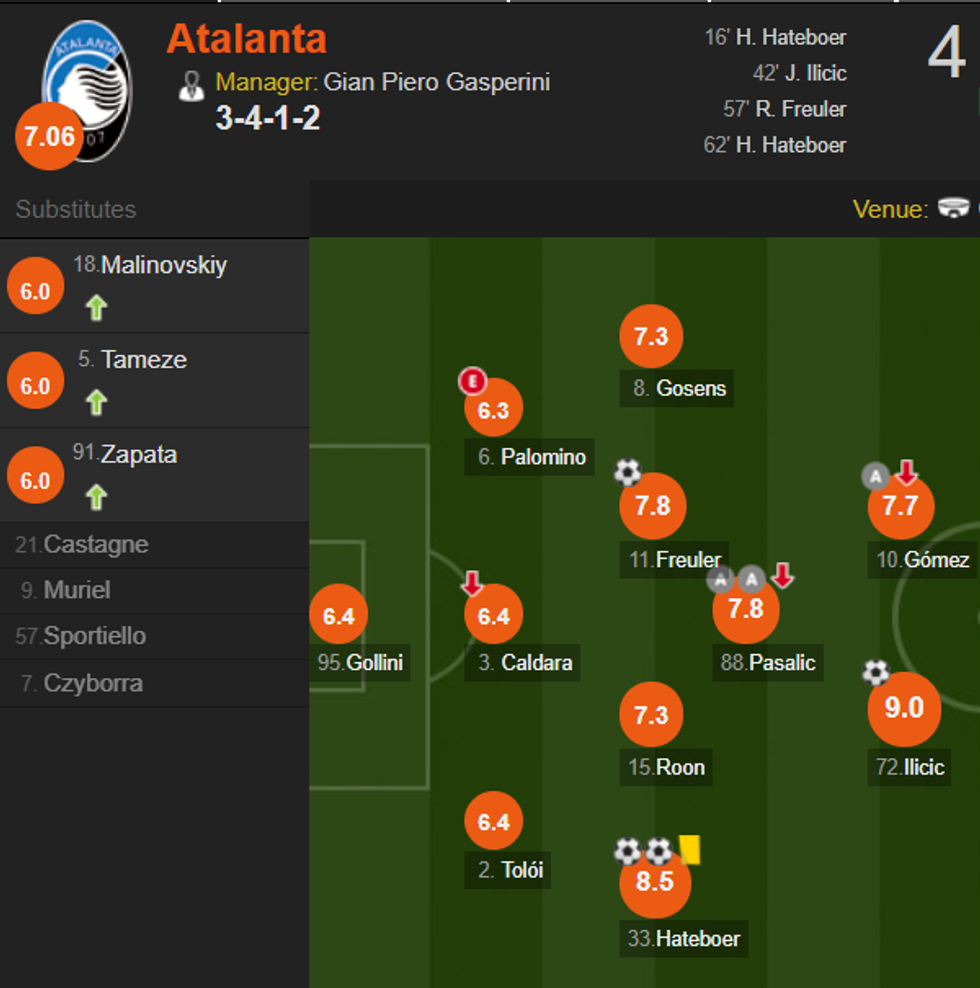Click Gollini's 6.4 rating circle

tap(339, 616)
